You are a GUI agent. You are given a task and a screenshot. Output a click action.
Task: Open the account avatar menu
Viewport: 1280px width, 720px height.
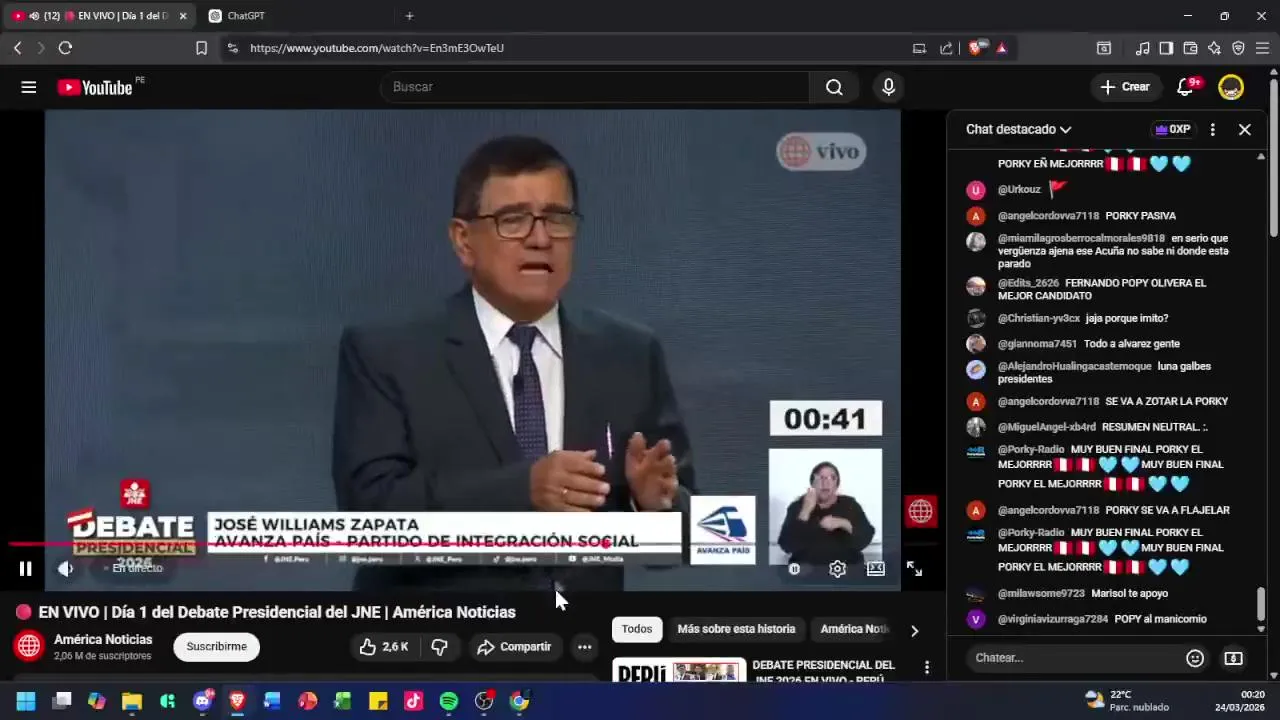click(1231, 87)
